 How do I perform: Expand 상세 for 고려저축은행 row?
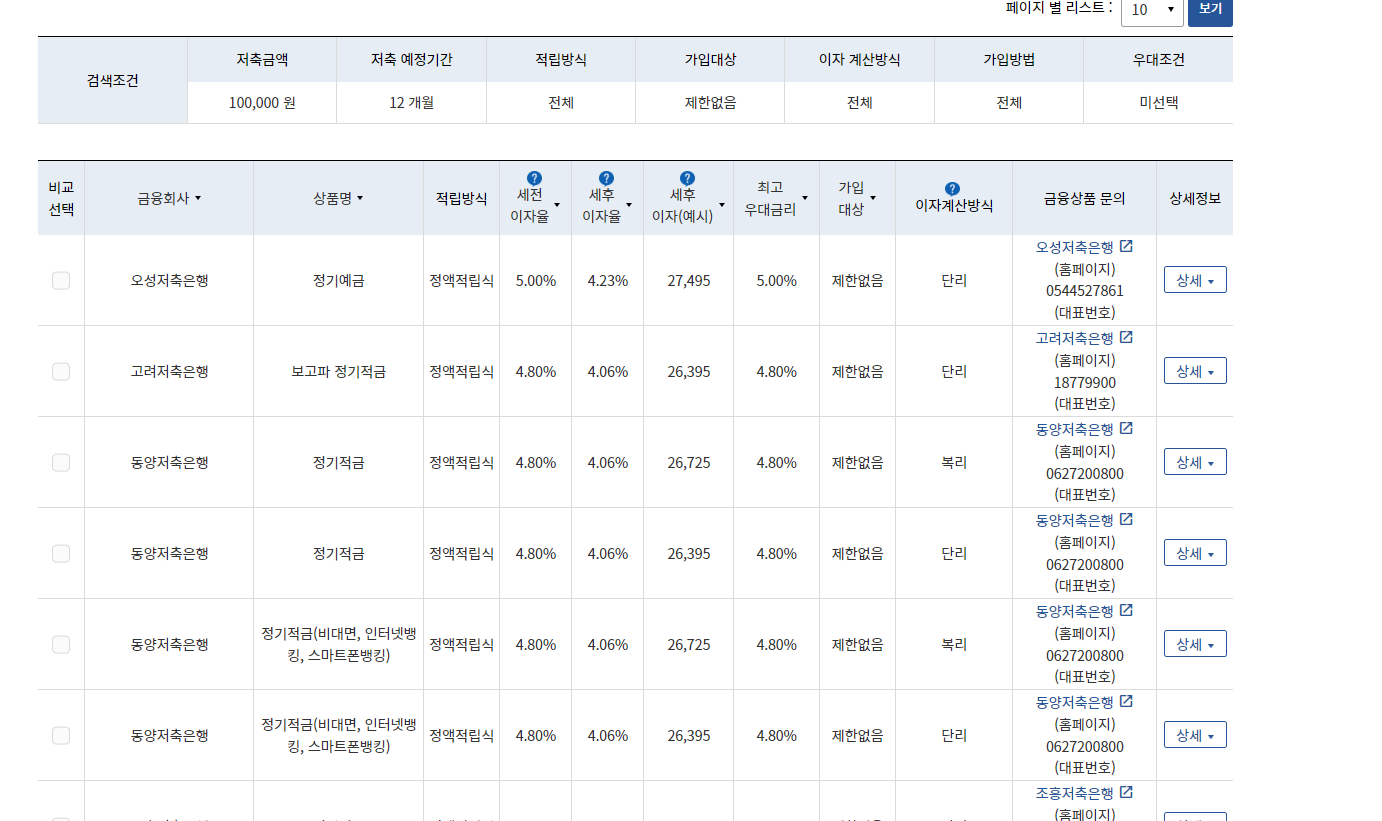[x=1195, y=371]
